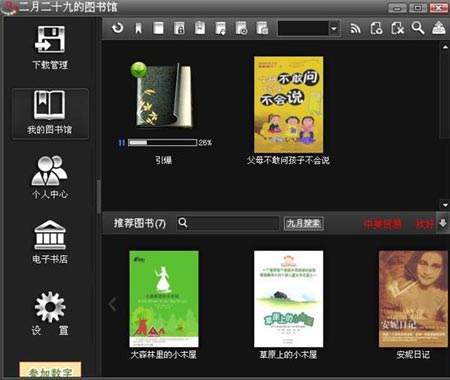Screen dimensions: 450x380
Task: Pause the 引爆 book download
Action: pos(121,143)
